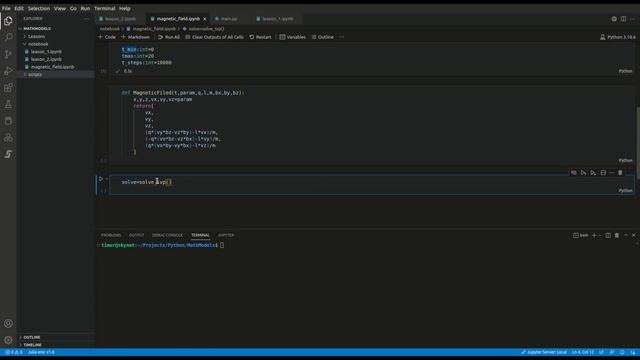Execute above cells icon
This screenshot has height=360, width=640.
583,173
